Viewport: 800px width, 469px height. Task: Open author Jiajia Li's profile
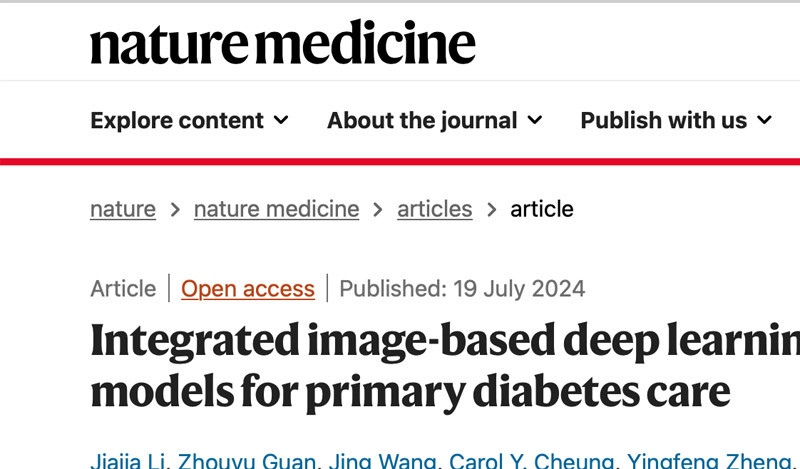point(128,461)
